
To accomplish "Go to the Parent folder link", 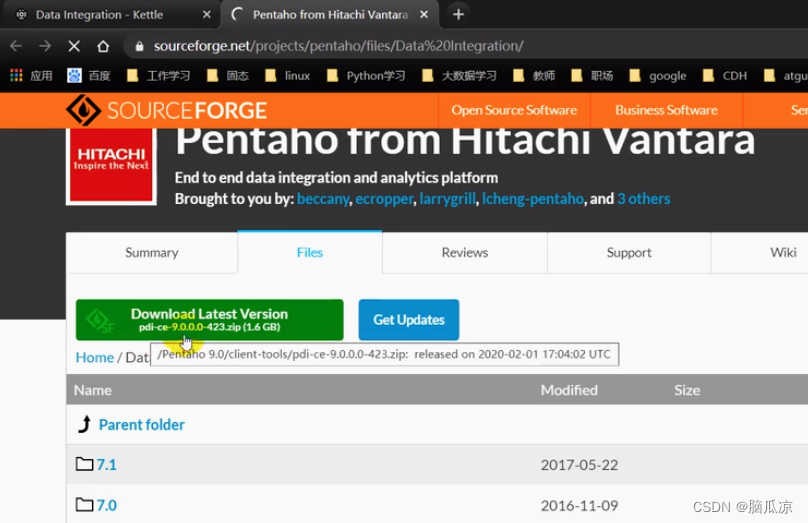I will tap(142, 425).
